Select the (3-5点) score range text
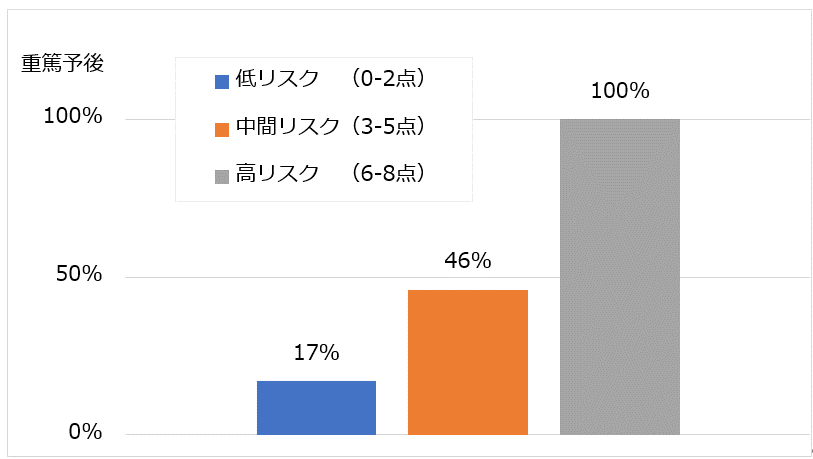 tap(391, 127)
